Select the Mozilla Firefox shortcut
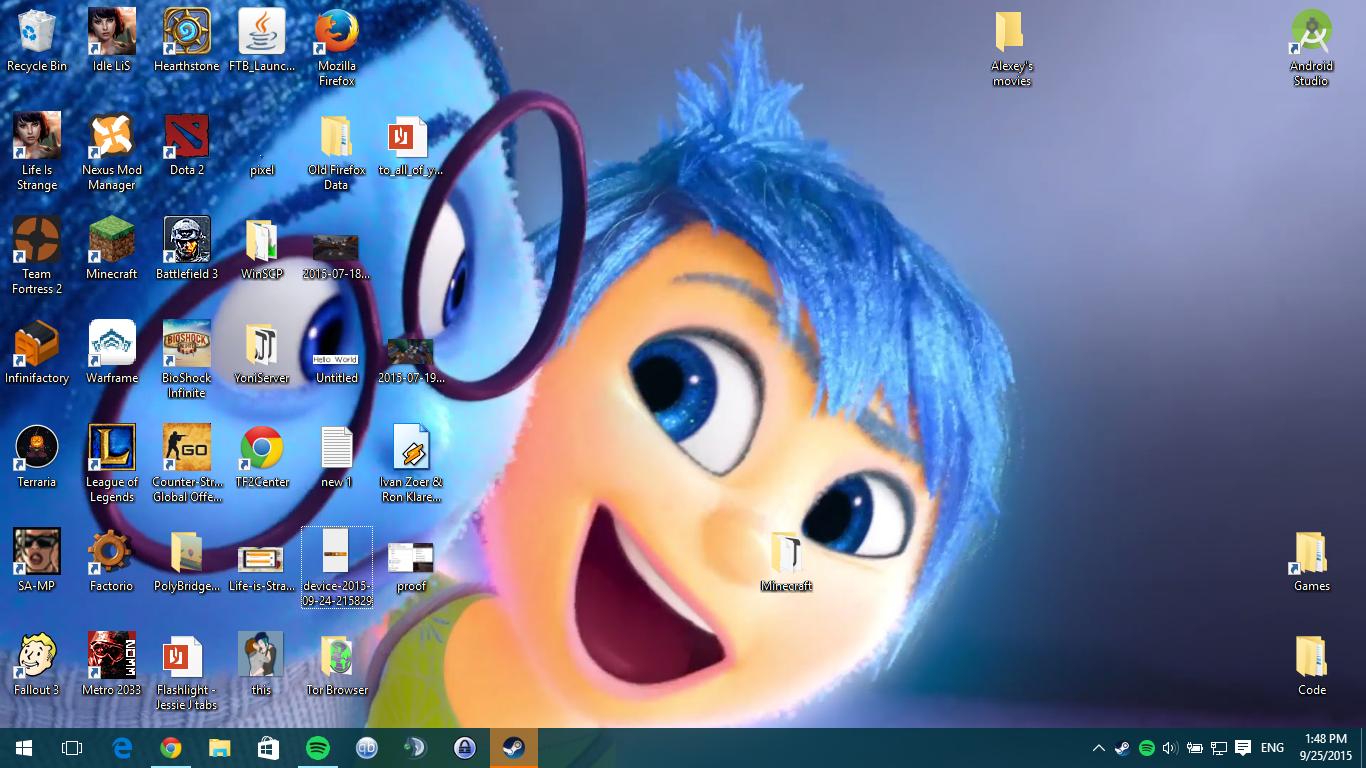This screenshot has width=1366, height=768. pos(337,47)
